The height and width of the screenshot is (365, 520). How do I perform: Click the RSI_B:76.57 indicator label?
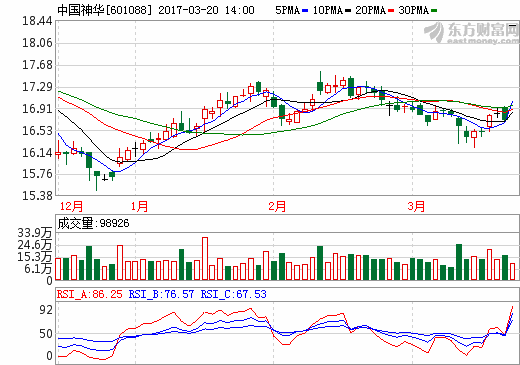[161, 294]
